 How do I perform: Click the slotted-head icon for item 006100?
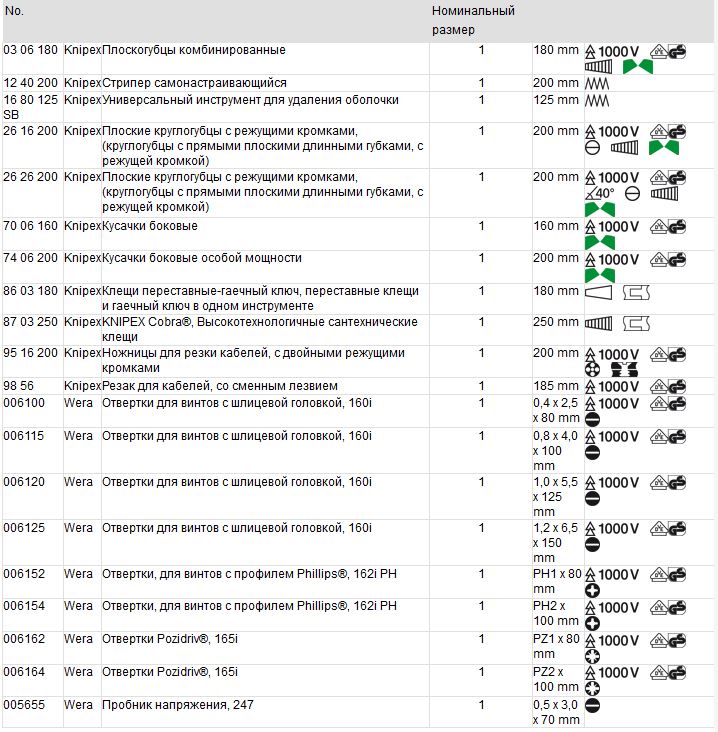click(x=592, y=420)
